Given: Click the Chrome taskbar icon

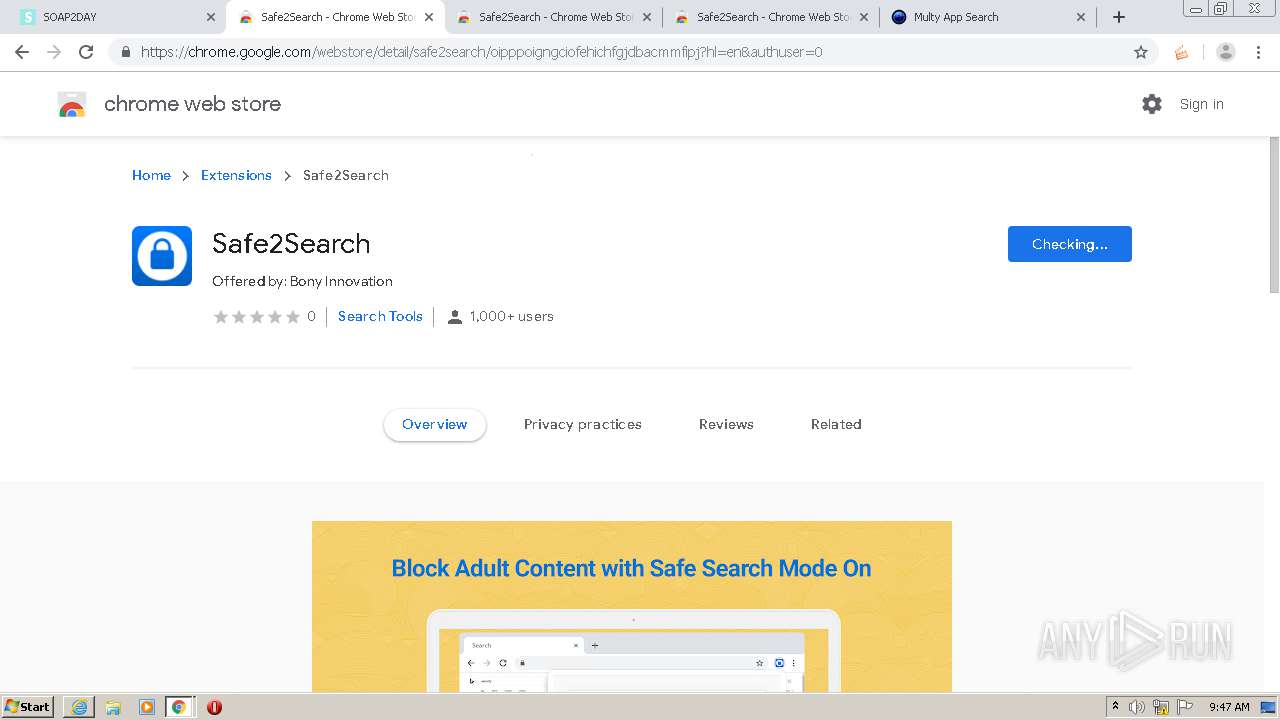Looking at the screenshot, I should (179, 707).
